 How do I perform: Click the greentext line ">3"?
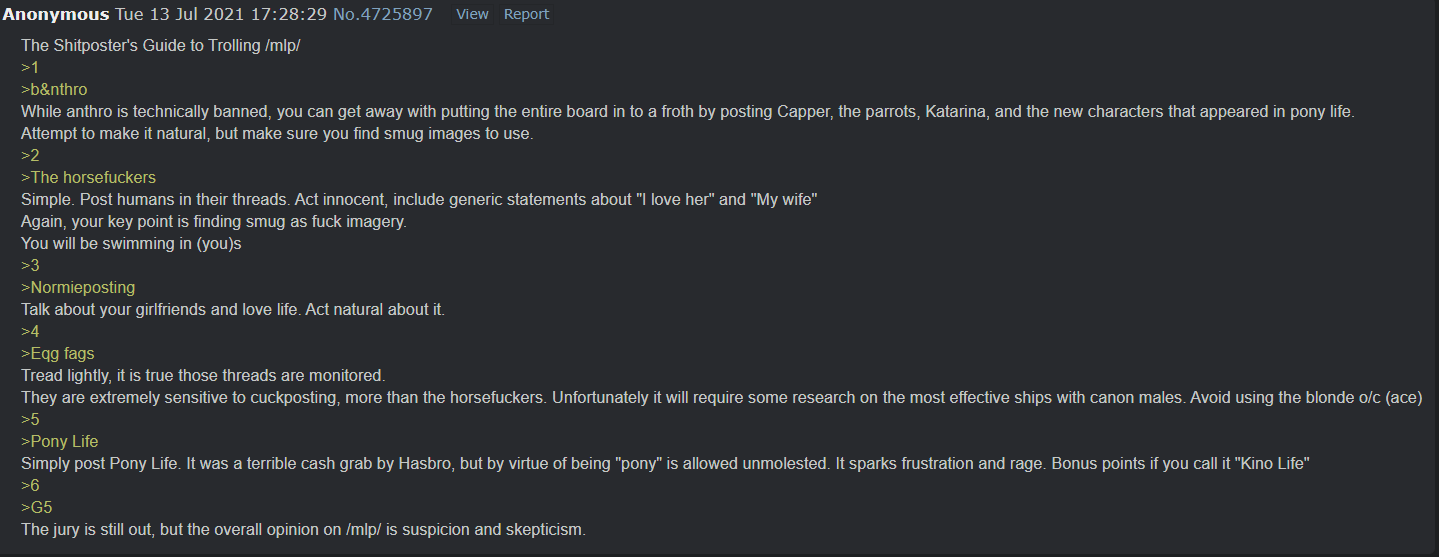[30, 266]
